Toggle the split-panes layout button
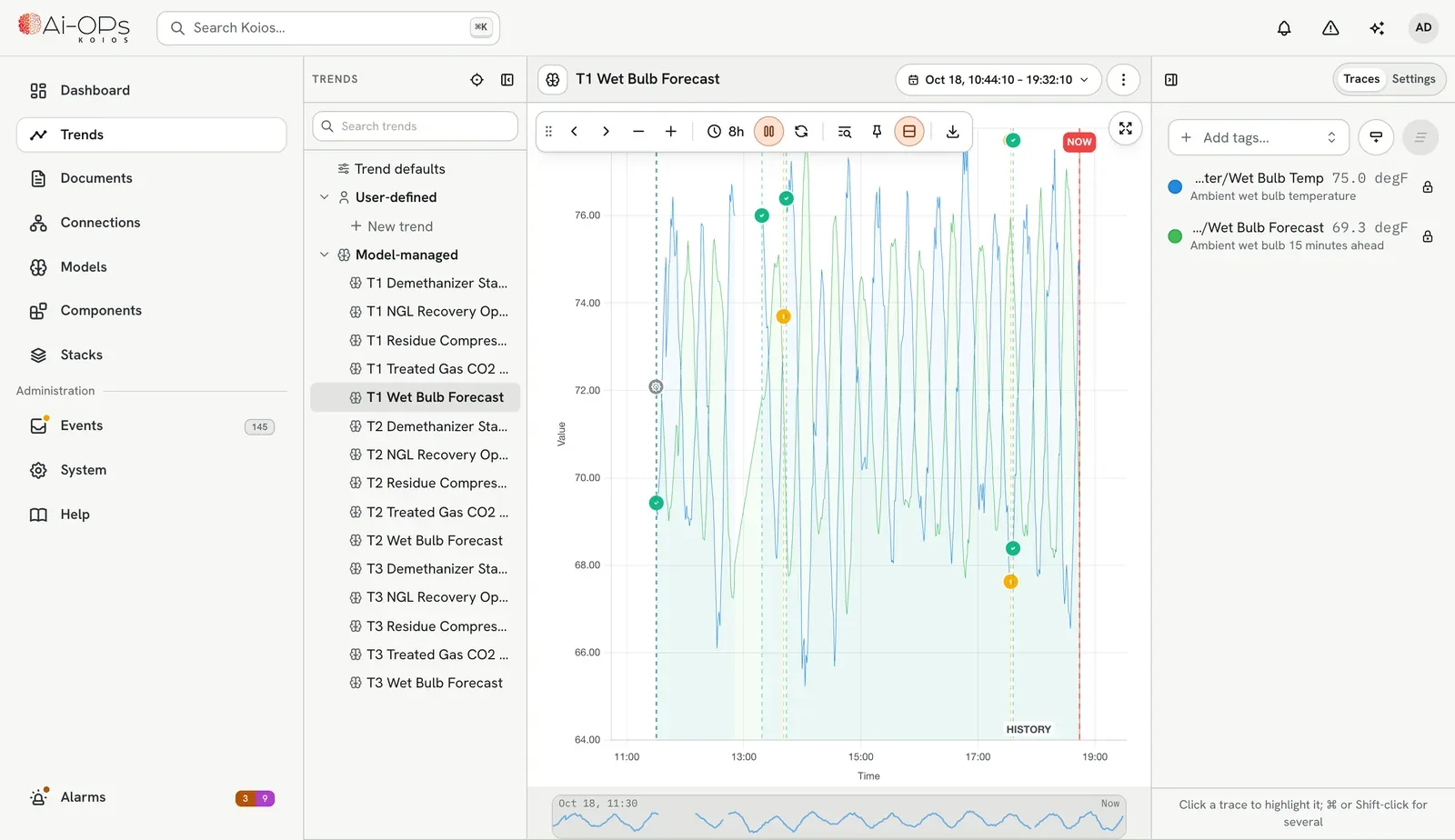Viewport: 1455px width, 840px height. point(908,132)
